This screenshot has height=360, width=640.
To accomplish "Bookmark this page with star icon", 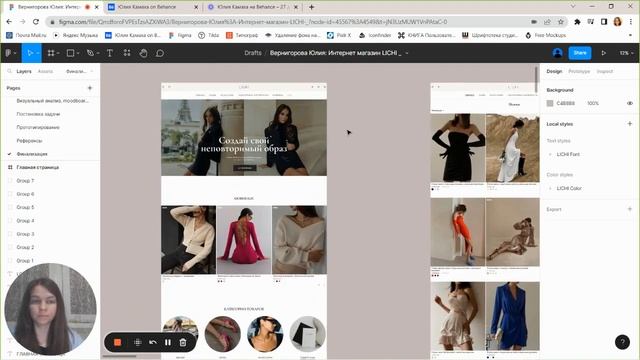I will [561, 22].
